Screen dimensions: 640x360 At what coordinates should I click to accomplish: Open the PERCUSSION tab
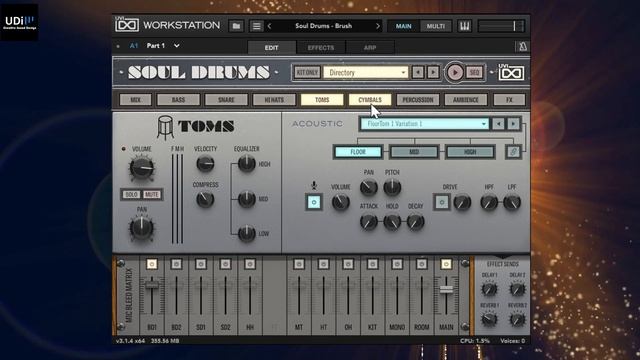pyautogui.click(x=418, y=100)
